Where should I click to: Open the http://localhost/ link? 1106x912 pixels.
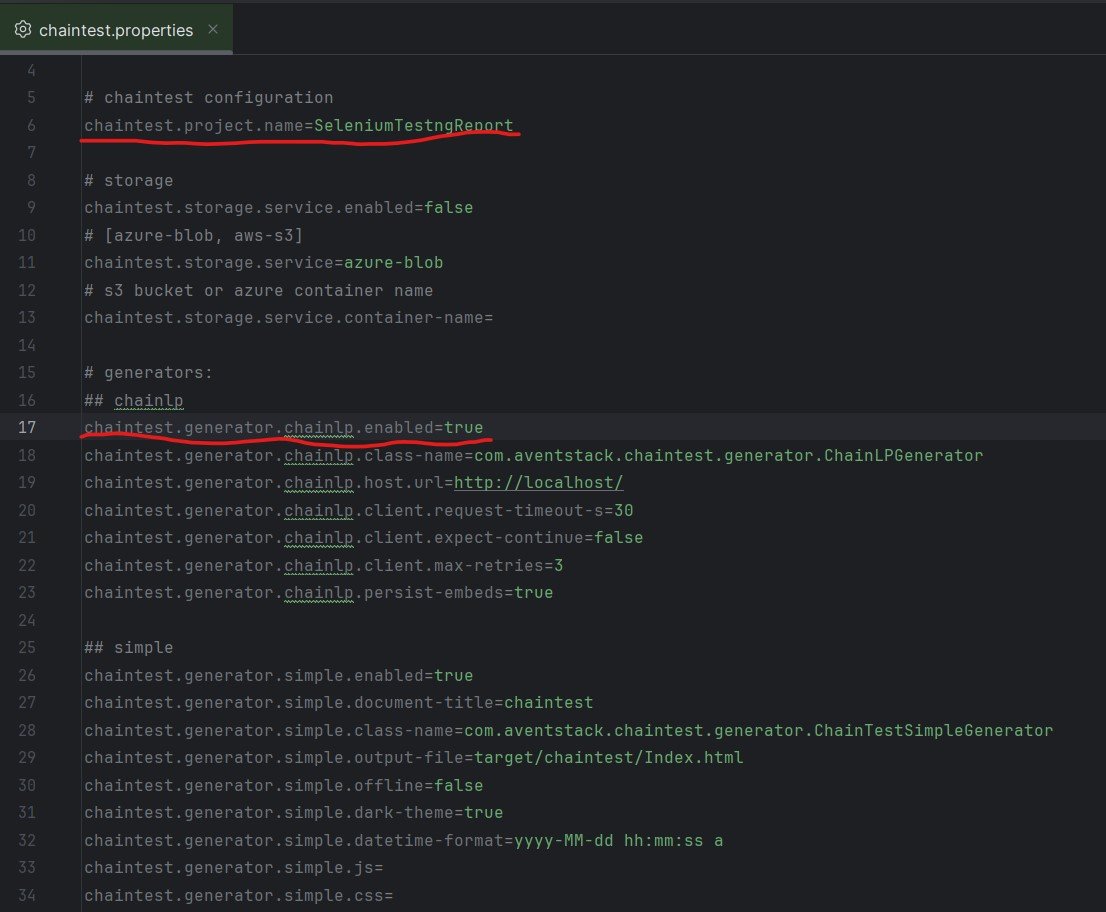pos(538,483)
